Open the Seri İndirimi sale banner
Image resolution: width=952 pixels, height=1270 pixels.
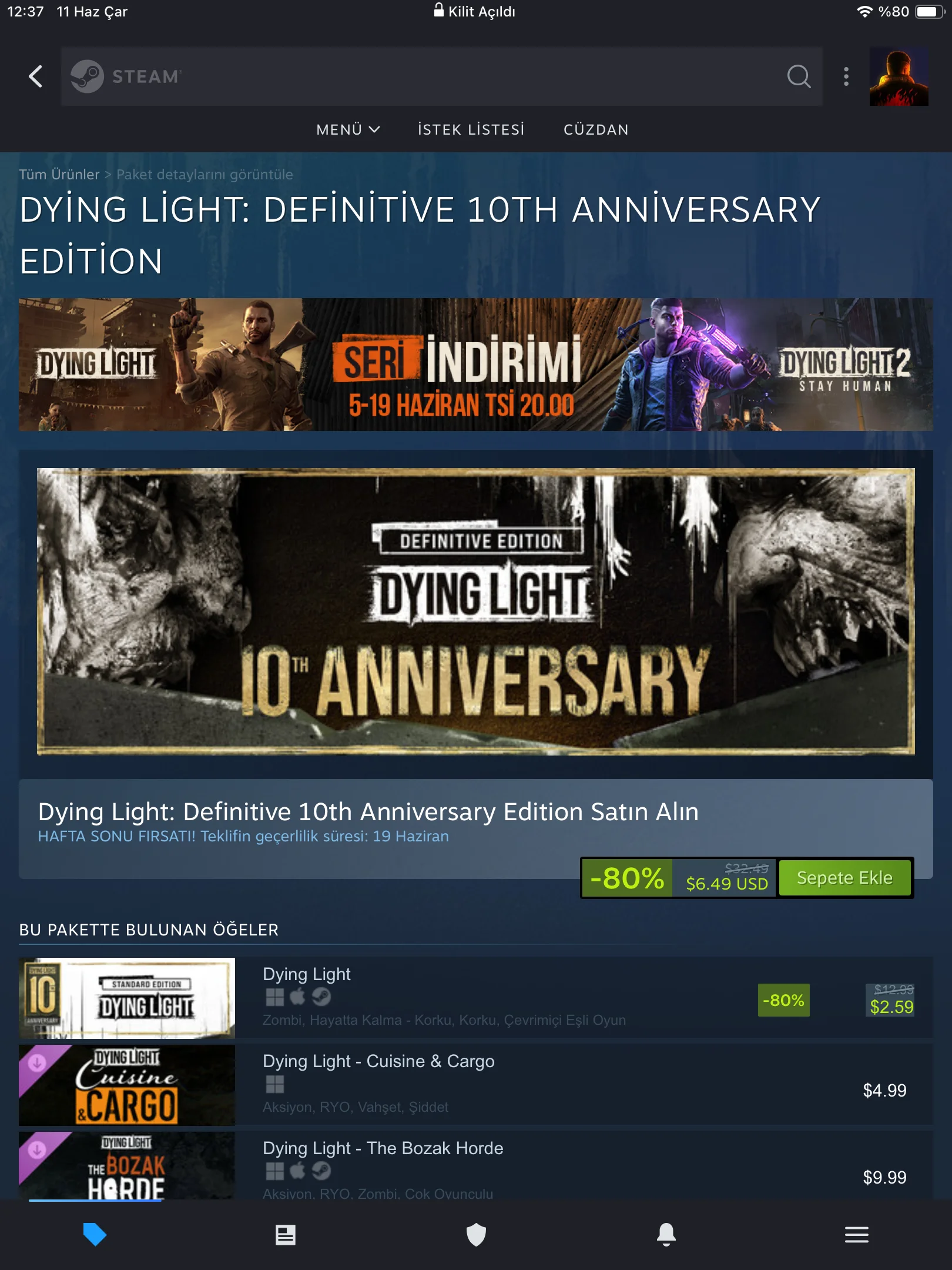tap(476, 365)
